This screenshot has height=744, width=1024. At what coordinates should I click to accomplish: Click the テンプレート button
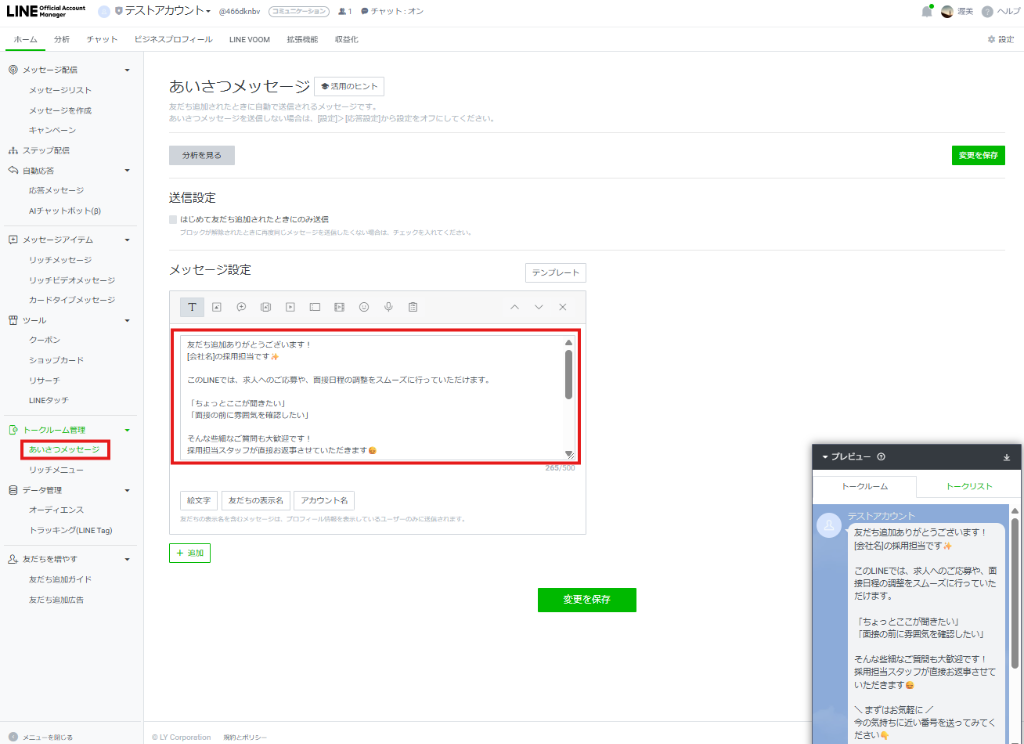[x=555, y=273]
